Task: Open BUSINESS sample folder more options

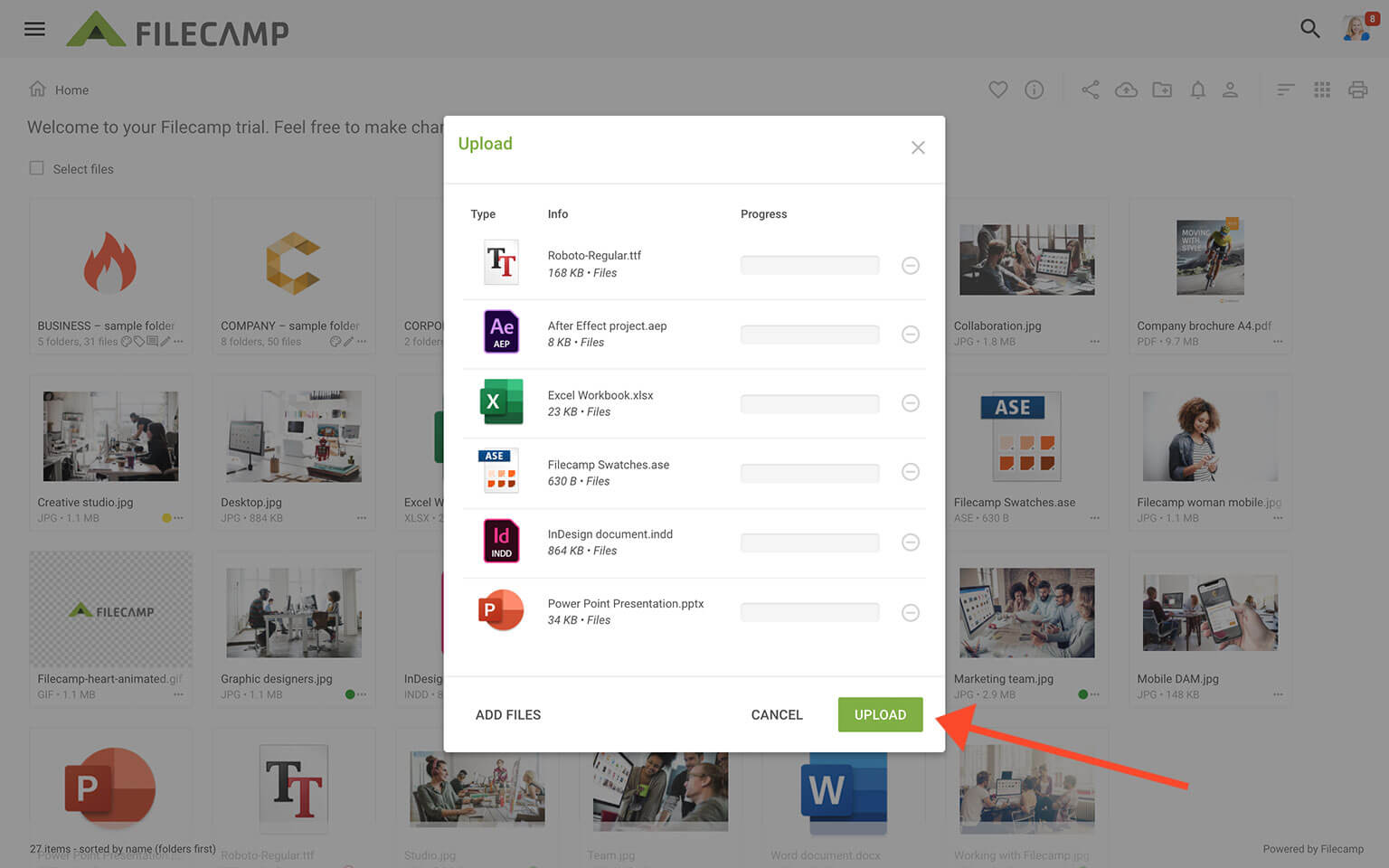Action: click(178, 342)
